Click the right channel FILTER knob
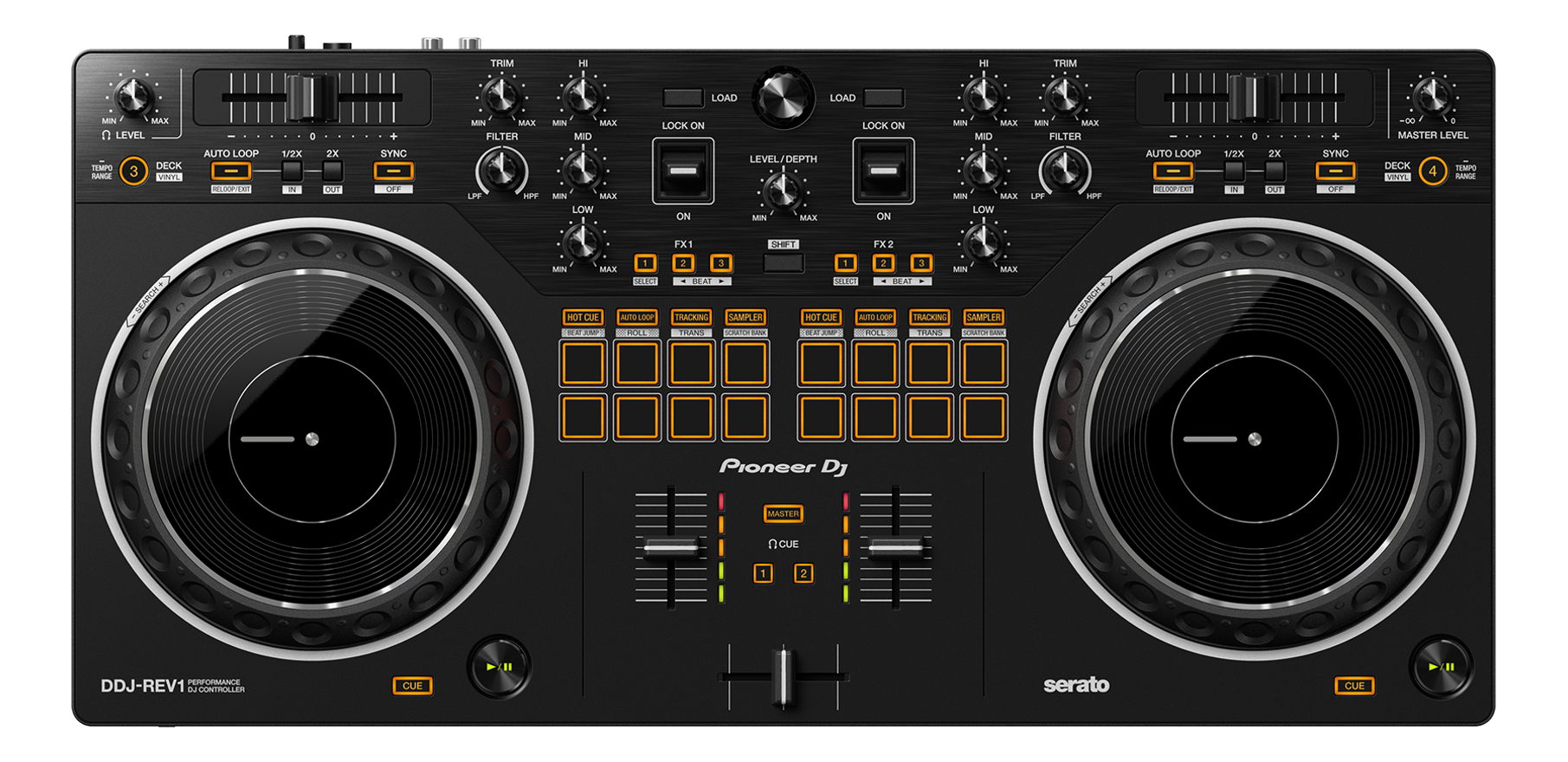1568x762 pixels. tap(1065, 170)
